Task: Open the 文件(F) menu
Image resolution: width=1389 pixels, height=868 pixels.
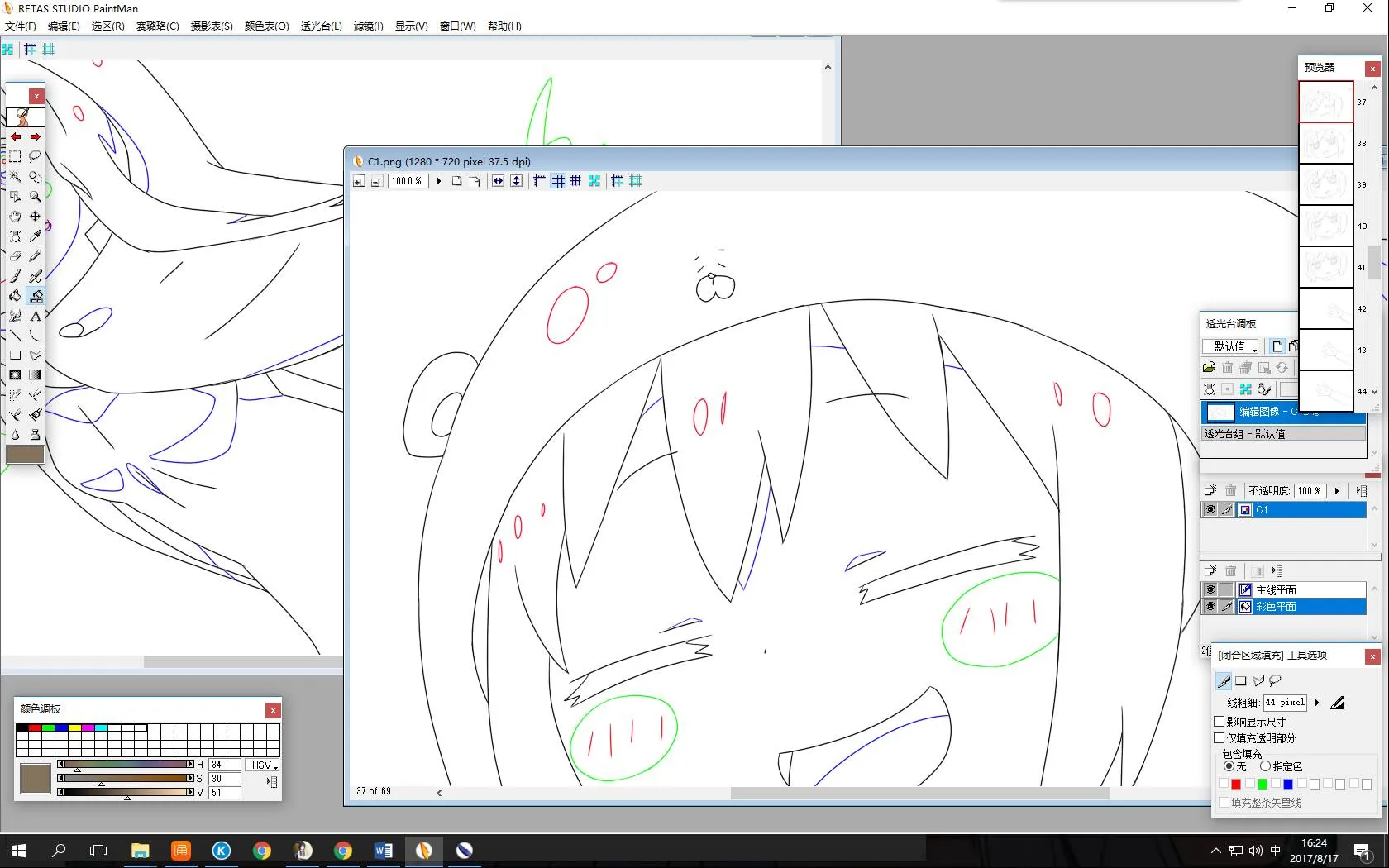Action: tap(20, 26)
